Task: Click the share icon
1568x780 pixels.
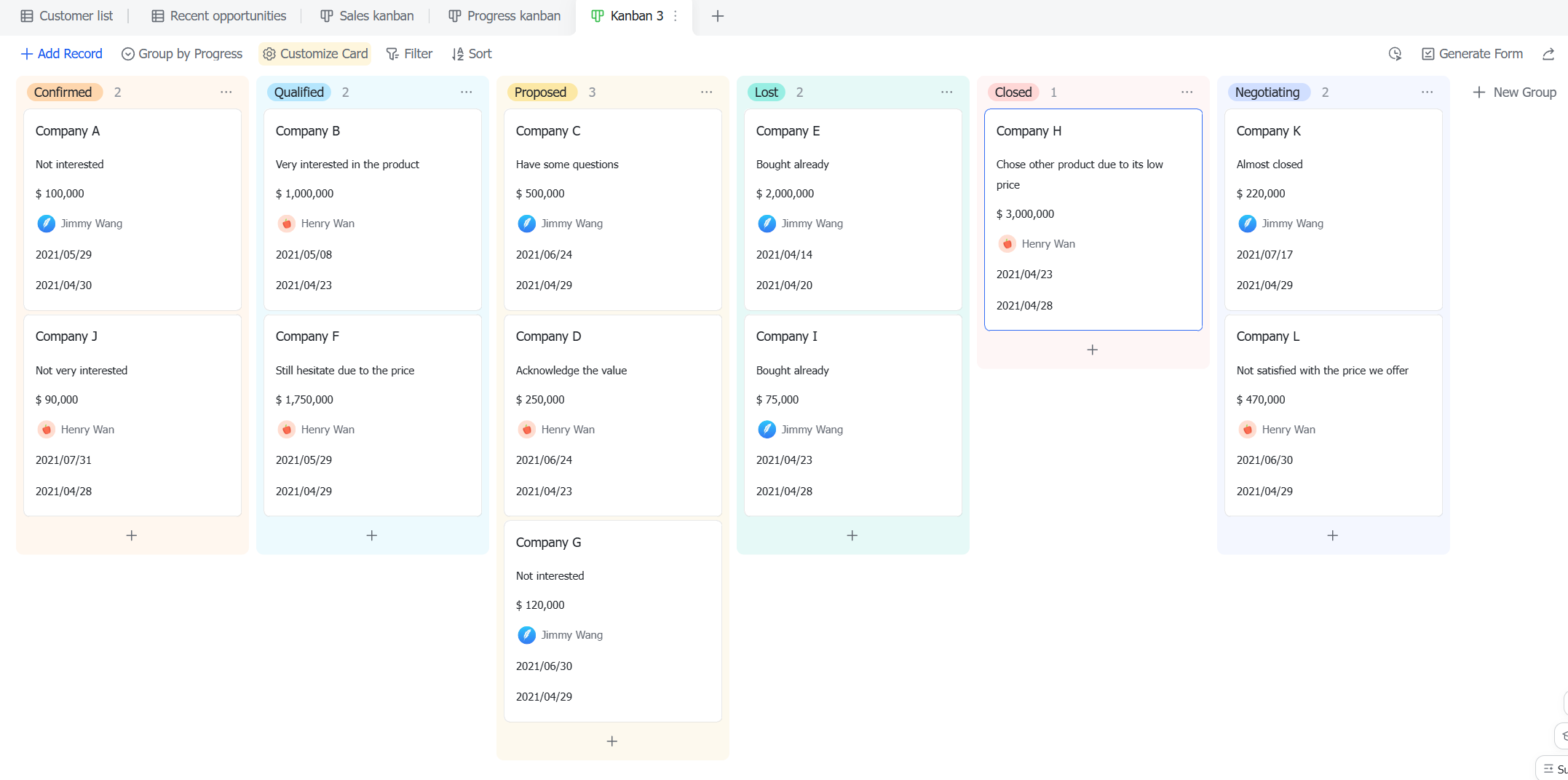Action: [1548, 54]
